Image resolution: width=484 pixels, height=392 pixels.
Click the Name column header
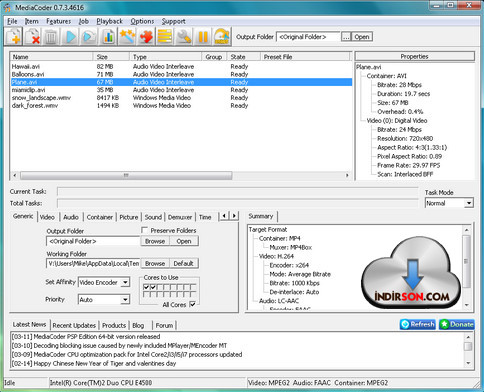coord(51,57)
